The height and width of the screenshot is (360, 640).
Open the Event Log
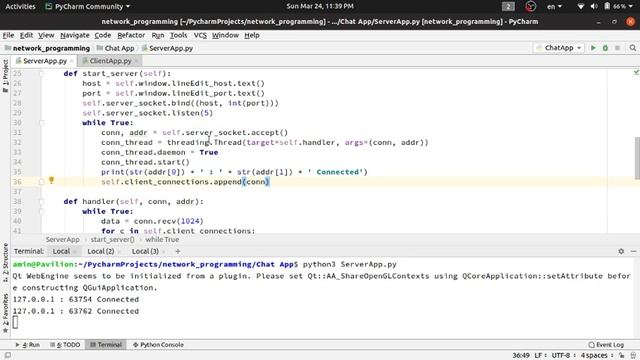(606, 344)
